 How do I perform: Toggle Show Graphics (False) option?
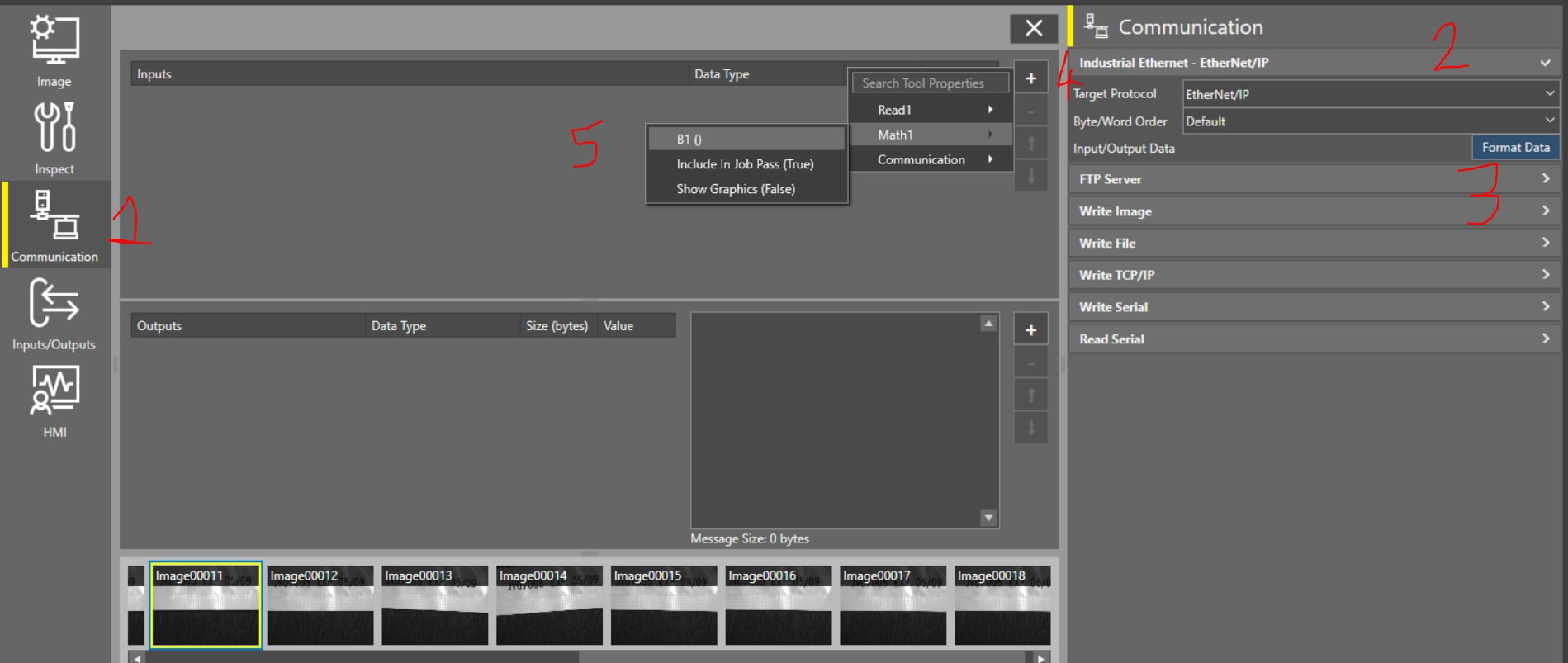click(x=735, y=189)
